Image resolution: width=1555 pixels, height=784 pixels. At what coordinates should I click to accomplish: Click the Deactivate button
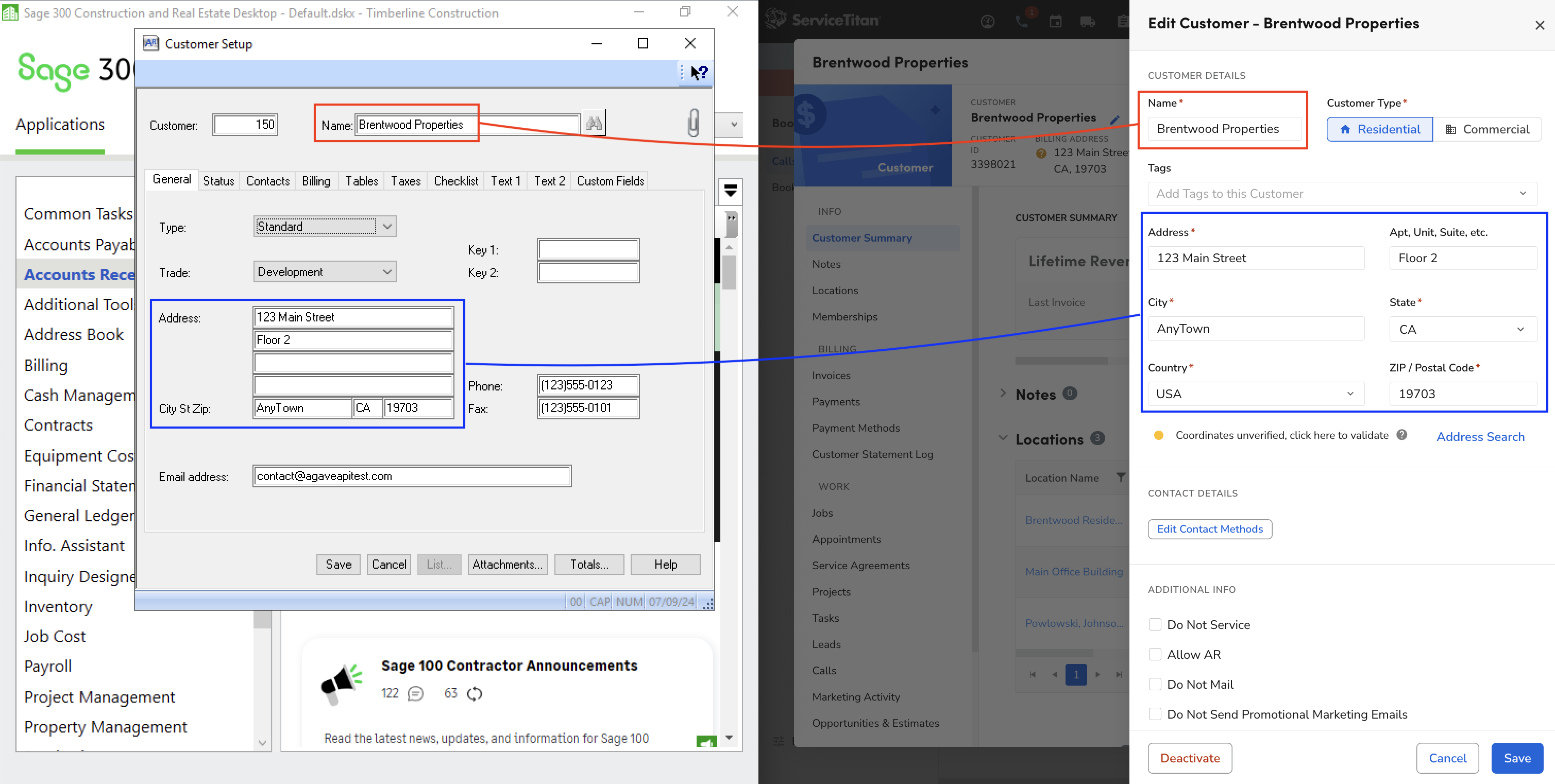point(1189,757)
